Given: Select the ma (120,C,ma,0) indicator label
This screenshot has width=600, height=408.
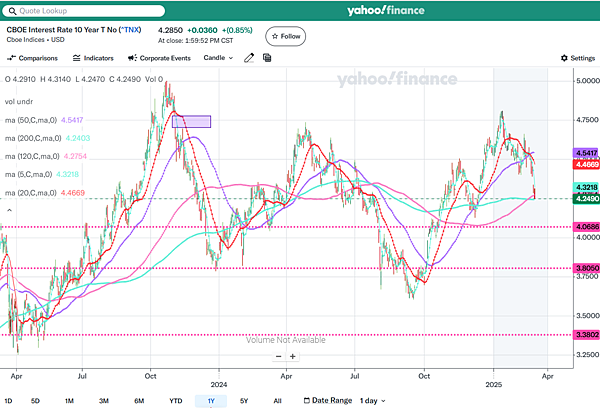Looking at the screenshot, I should pyautogui.click(x=32, y=156).
